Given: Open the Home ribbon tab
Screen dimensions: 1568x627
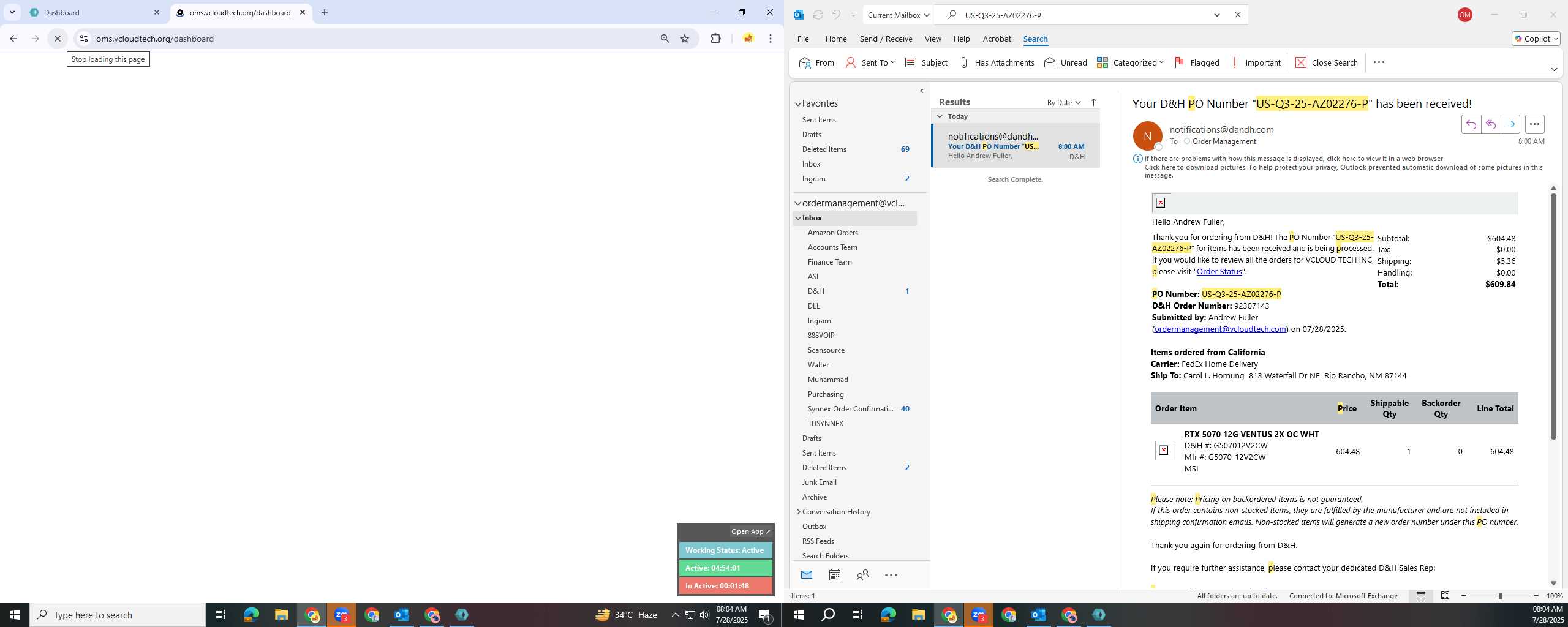Looking at the screenshot, I should coord(836,39).
